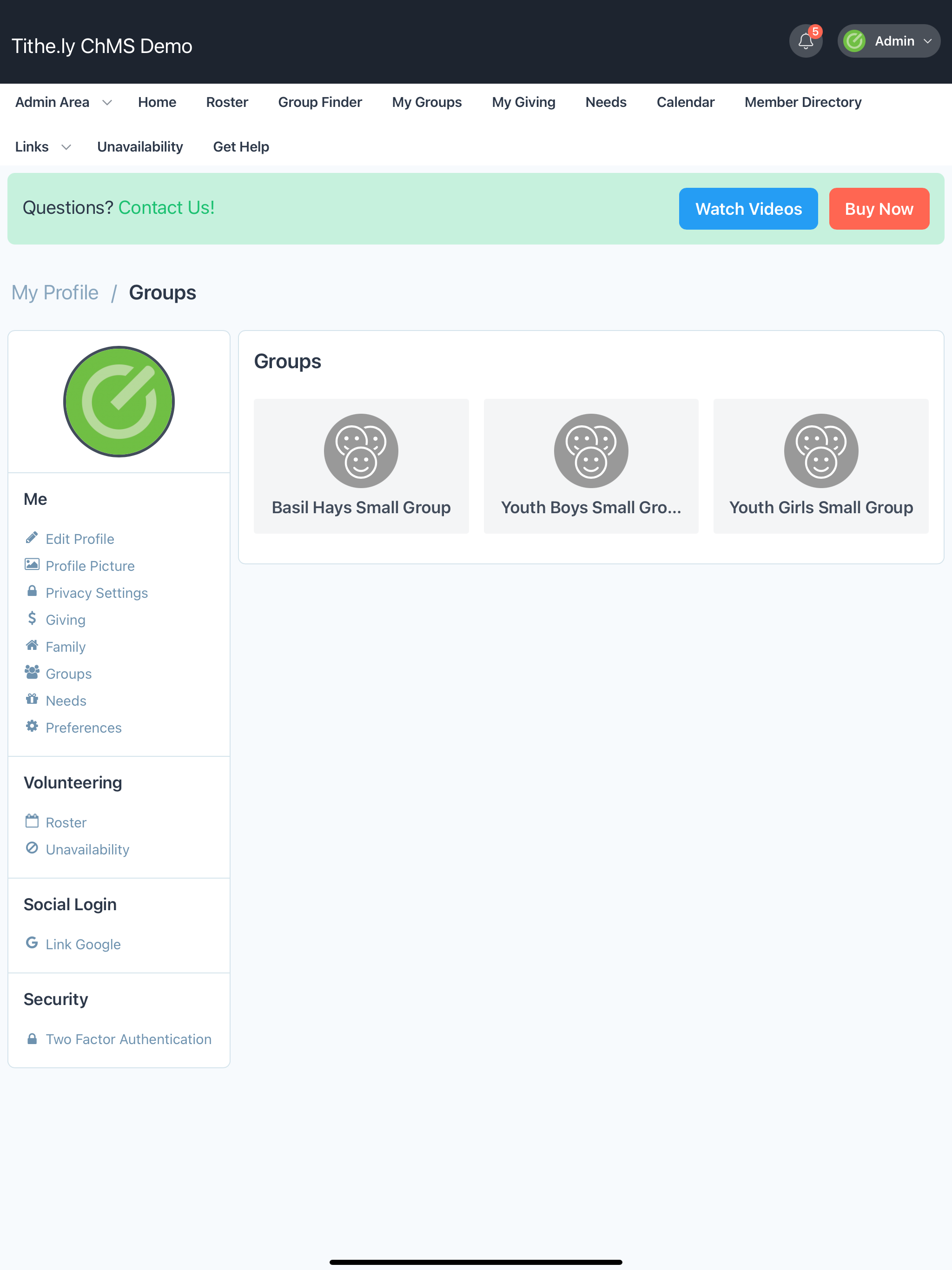
Task: Click the lock icon next to Privacy Settings
Action: point(32,591)
